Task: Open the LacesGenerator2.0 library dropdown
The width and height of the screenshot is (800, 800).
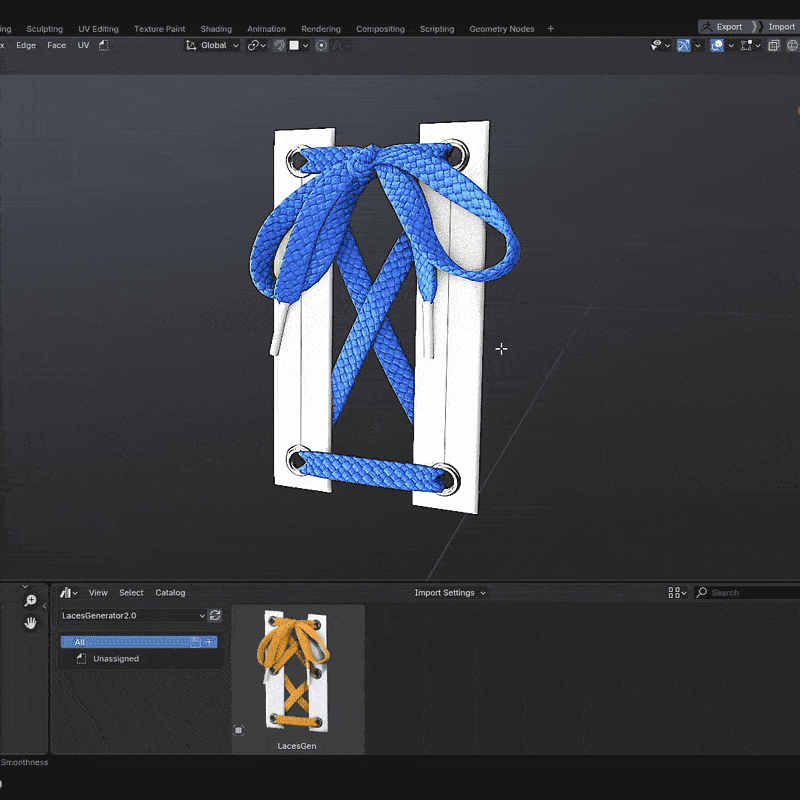Action: (130, 616)
